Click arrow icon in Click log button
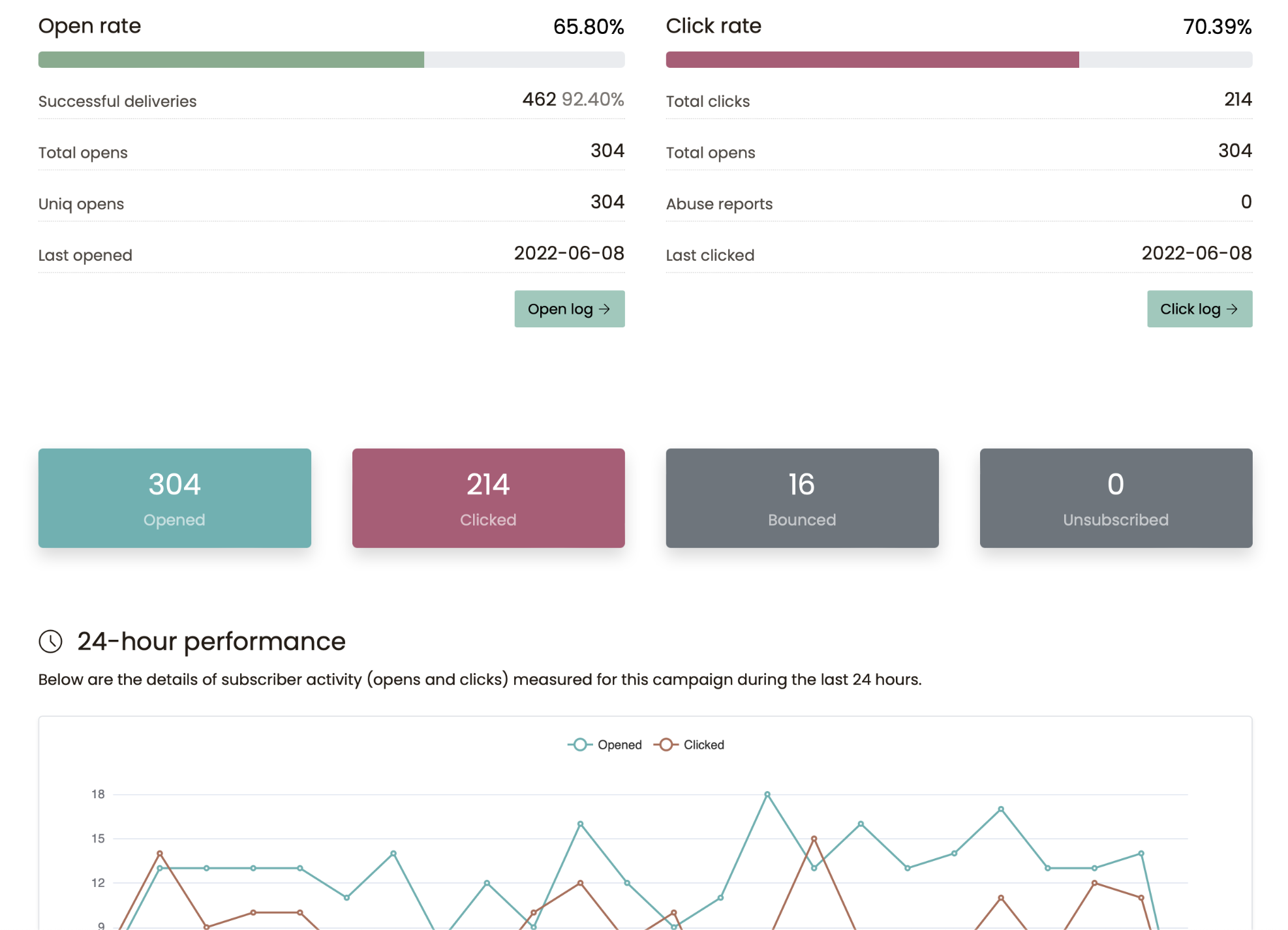This screenshot has height=930, width=1288. point(1232,309)
